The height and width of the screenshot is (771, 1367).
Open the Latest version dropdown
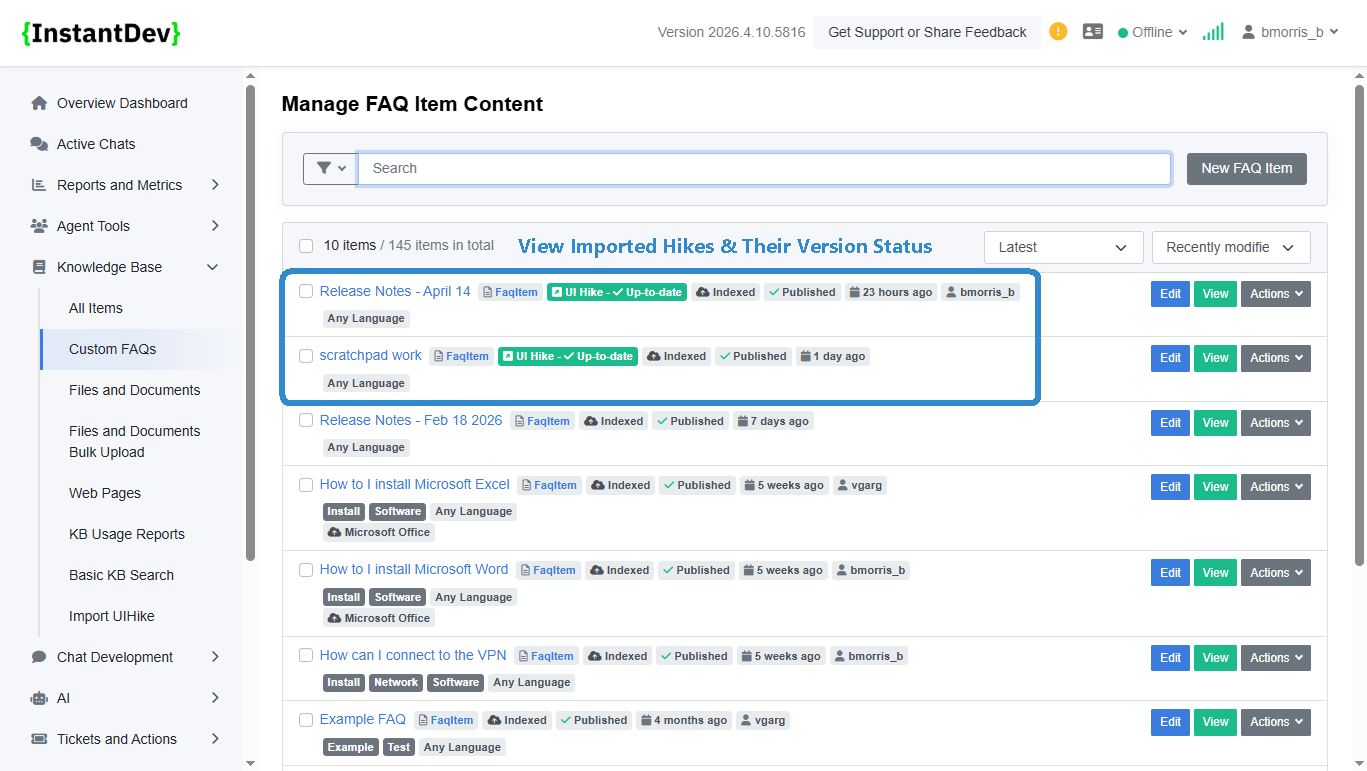[1063, 247]
